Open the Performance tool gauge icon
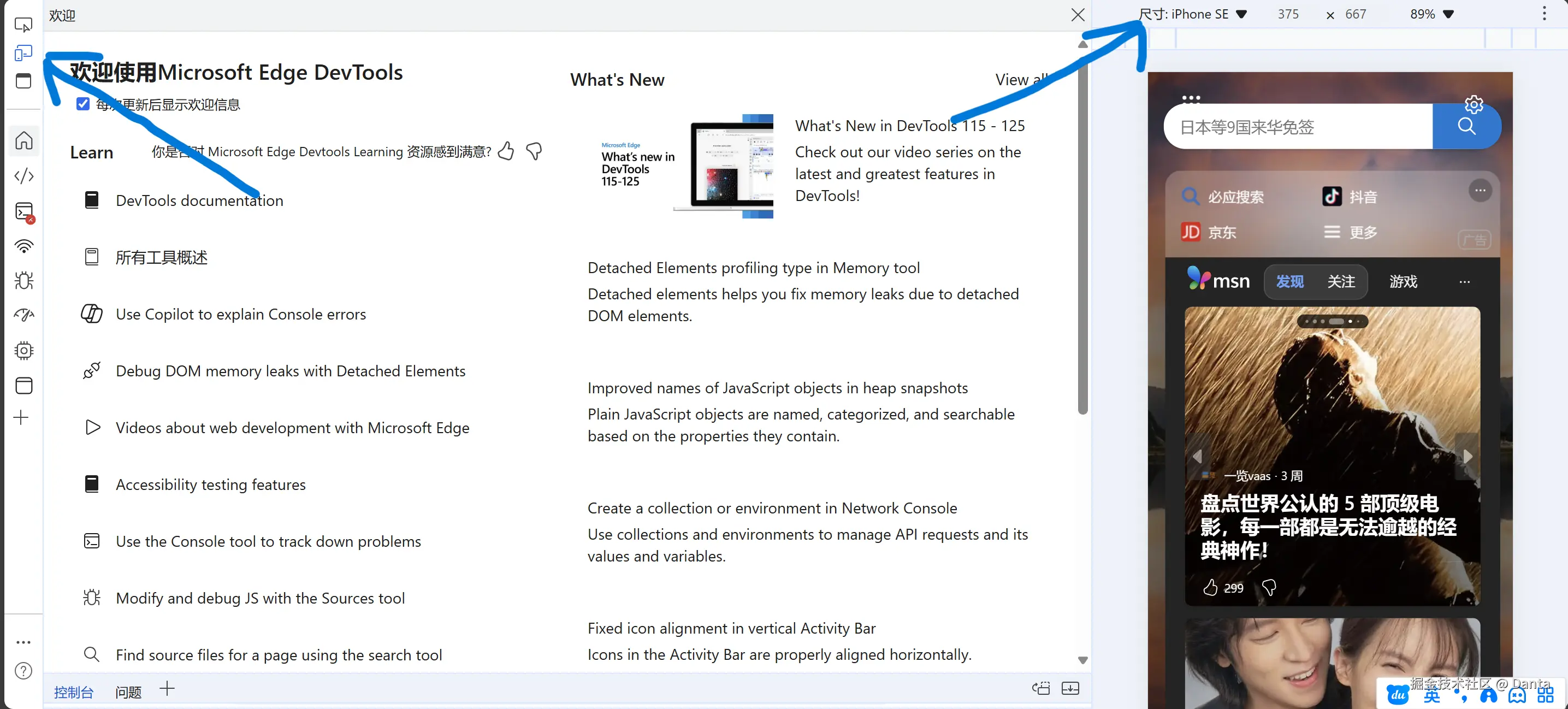 click(x=23, y=315)
